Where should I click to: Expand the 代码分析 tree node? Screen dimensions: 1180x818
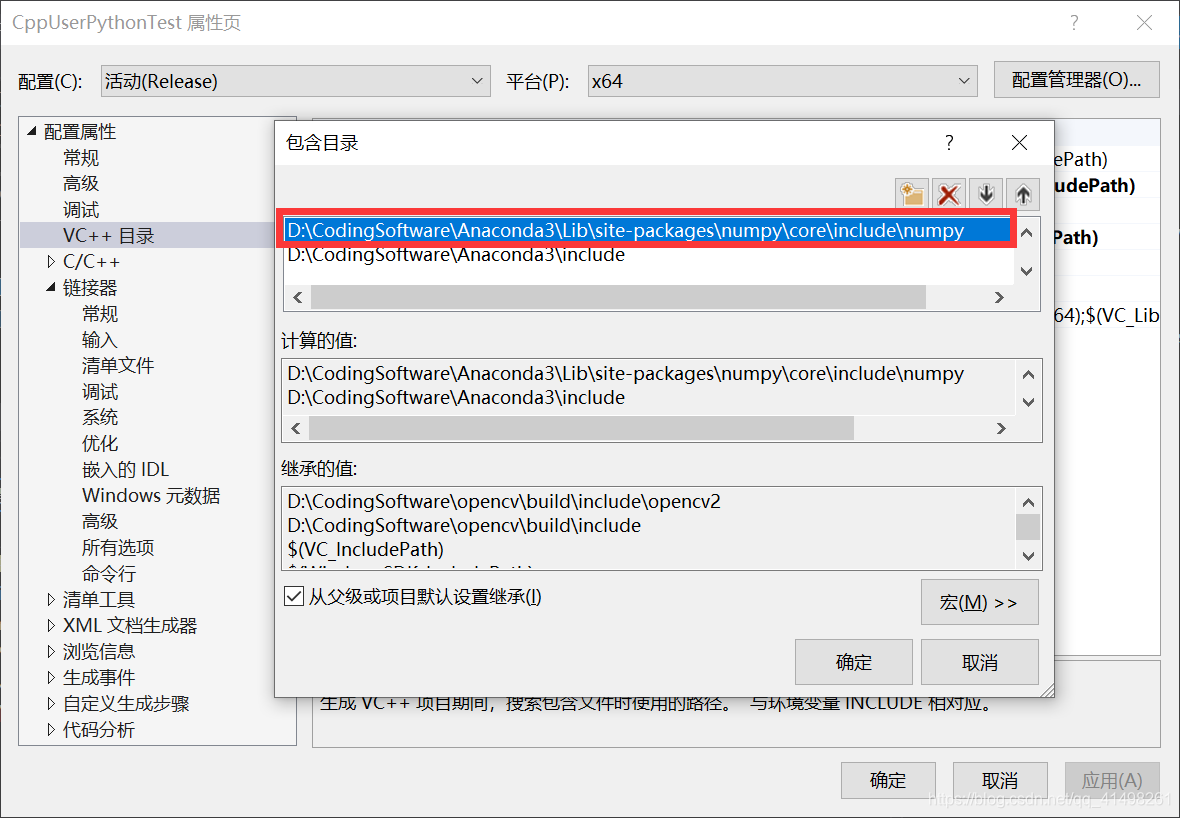tap(51, 729)
